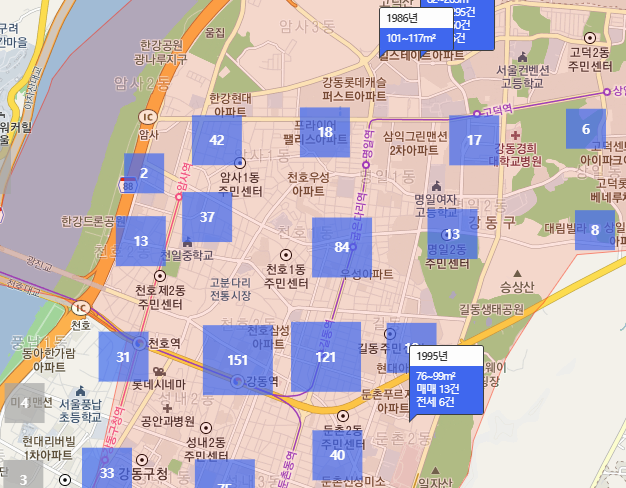Viewport: 626px width, 488px height.
Task: Click the 길동주민센터 circle icon
Action: tap(390, 334)
